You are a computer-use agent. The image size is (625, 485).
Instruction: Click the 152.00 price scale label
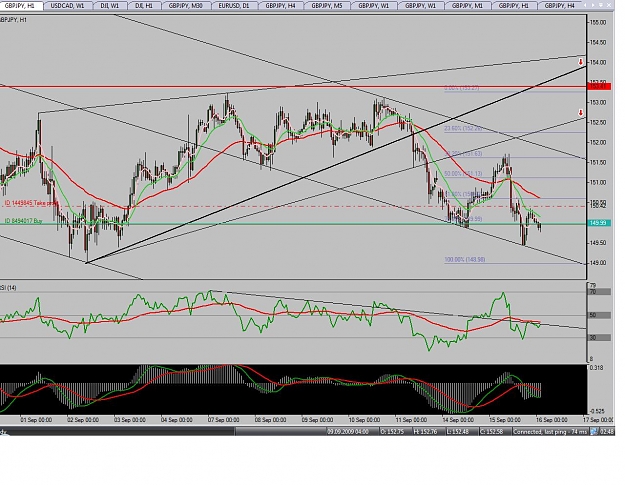(x=598, y=143)
